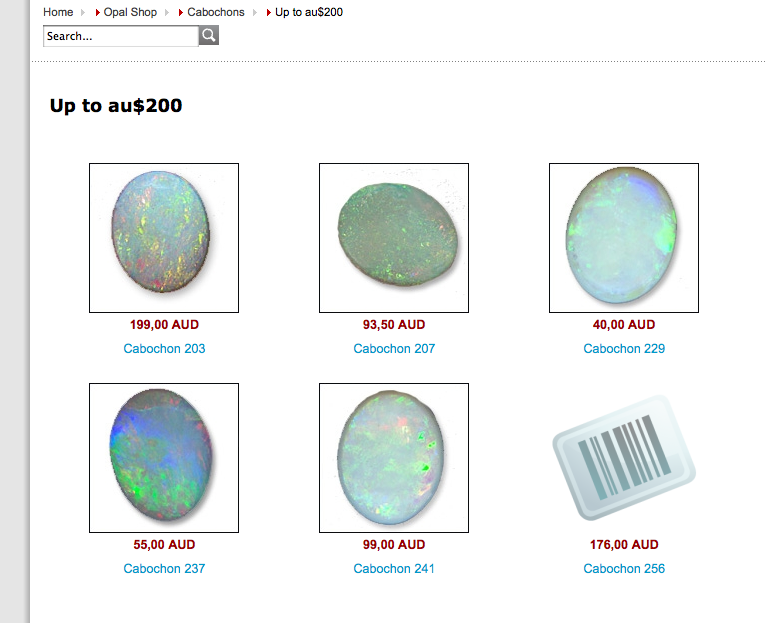Click the search magnifier icon

(208, 36)
